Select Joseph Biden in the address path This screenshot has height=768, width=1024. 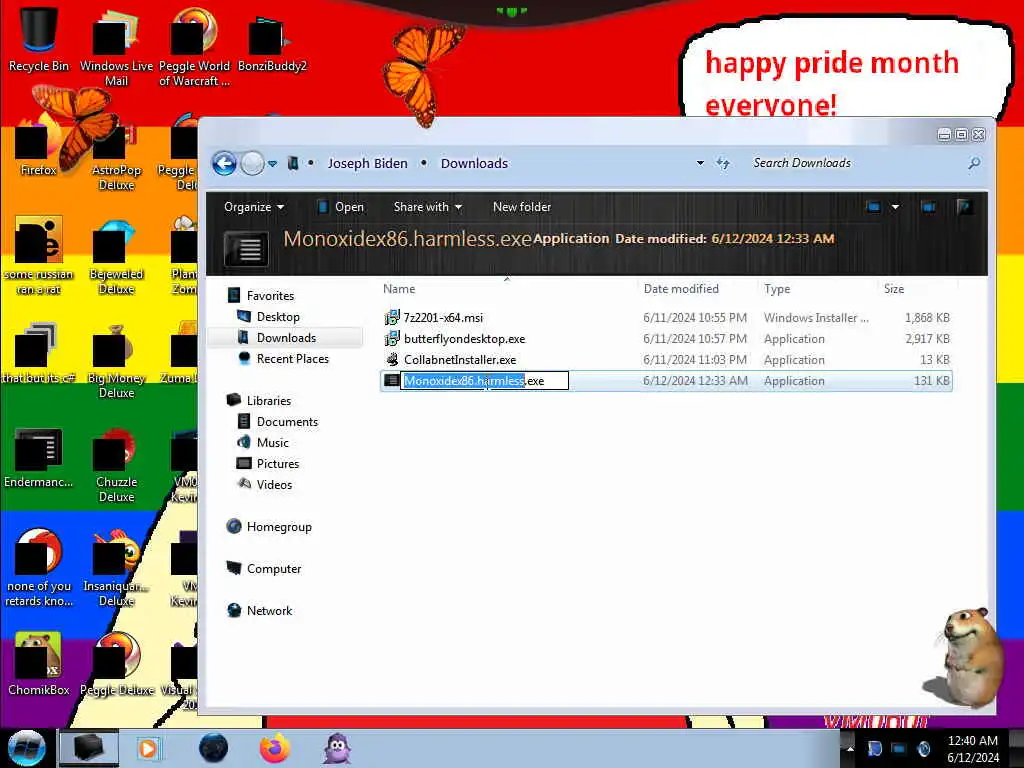[367, 163]
